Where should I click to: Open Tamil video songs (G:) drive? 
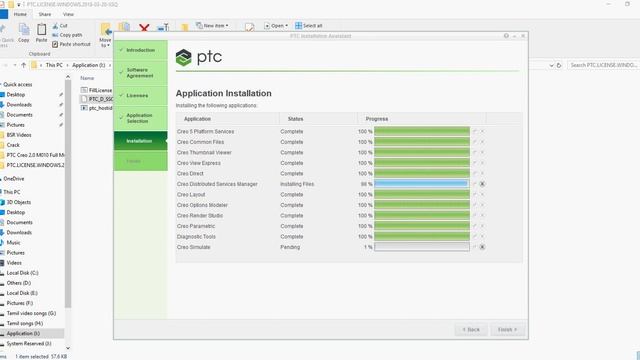tap(31, 313)
